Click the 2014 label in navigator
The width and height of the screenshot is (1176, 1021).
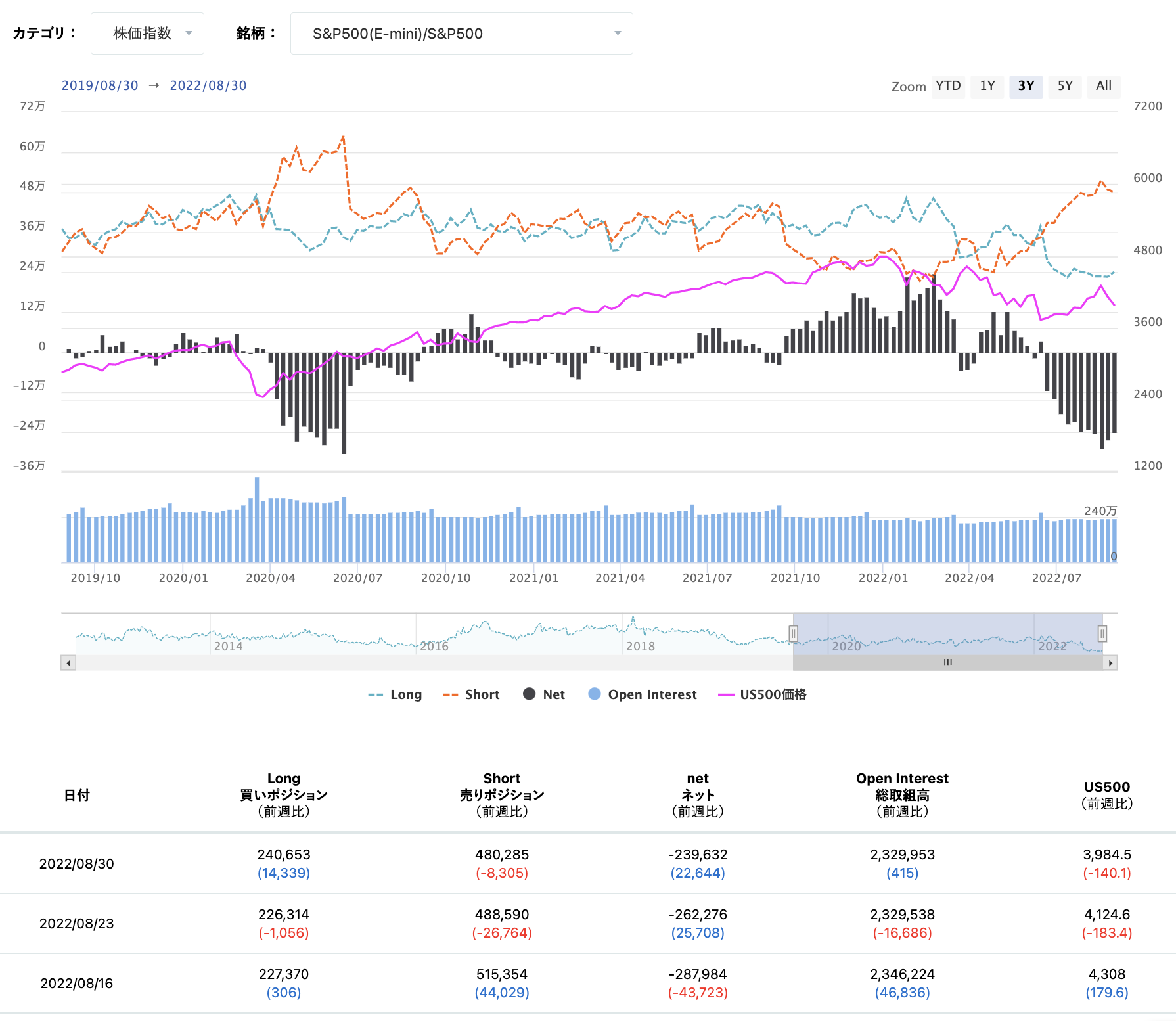coord(228,647)
